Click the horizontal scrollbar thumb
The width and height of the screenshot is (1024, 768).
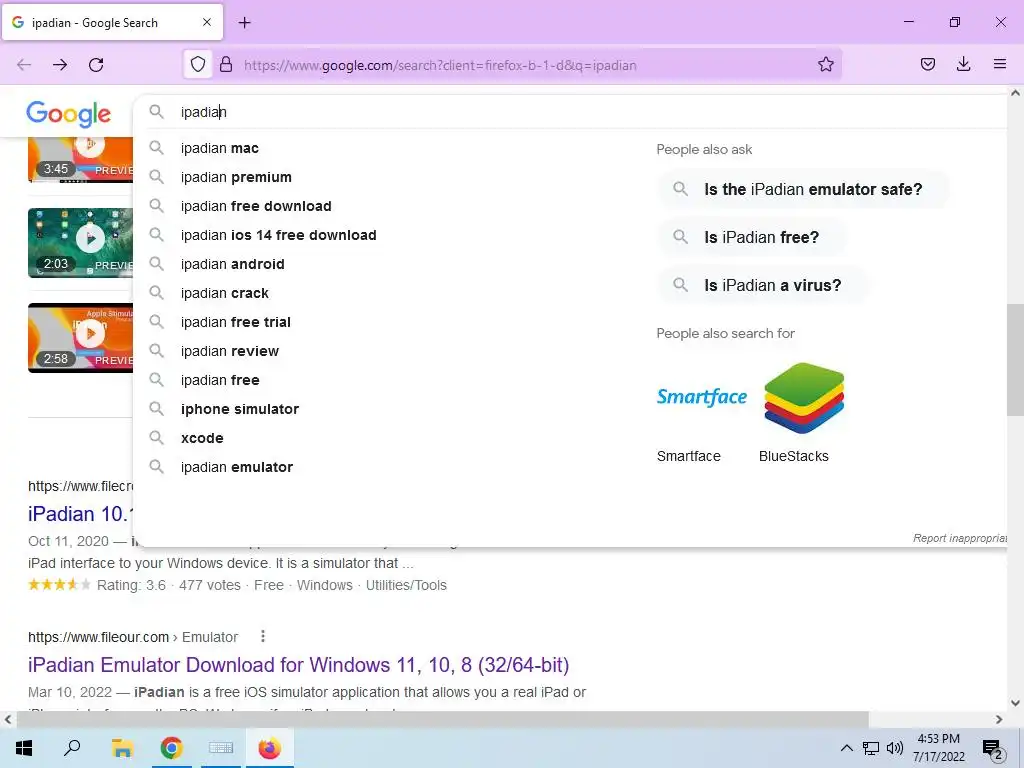(x=442, y=719)
